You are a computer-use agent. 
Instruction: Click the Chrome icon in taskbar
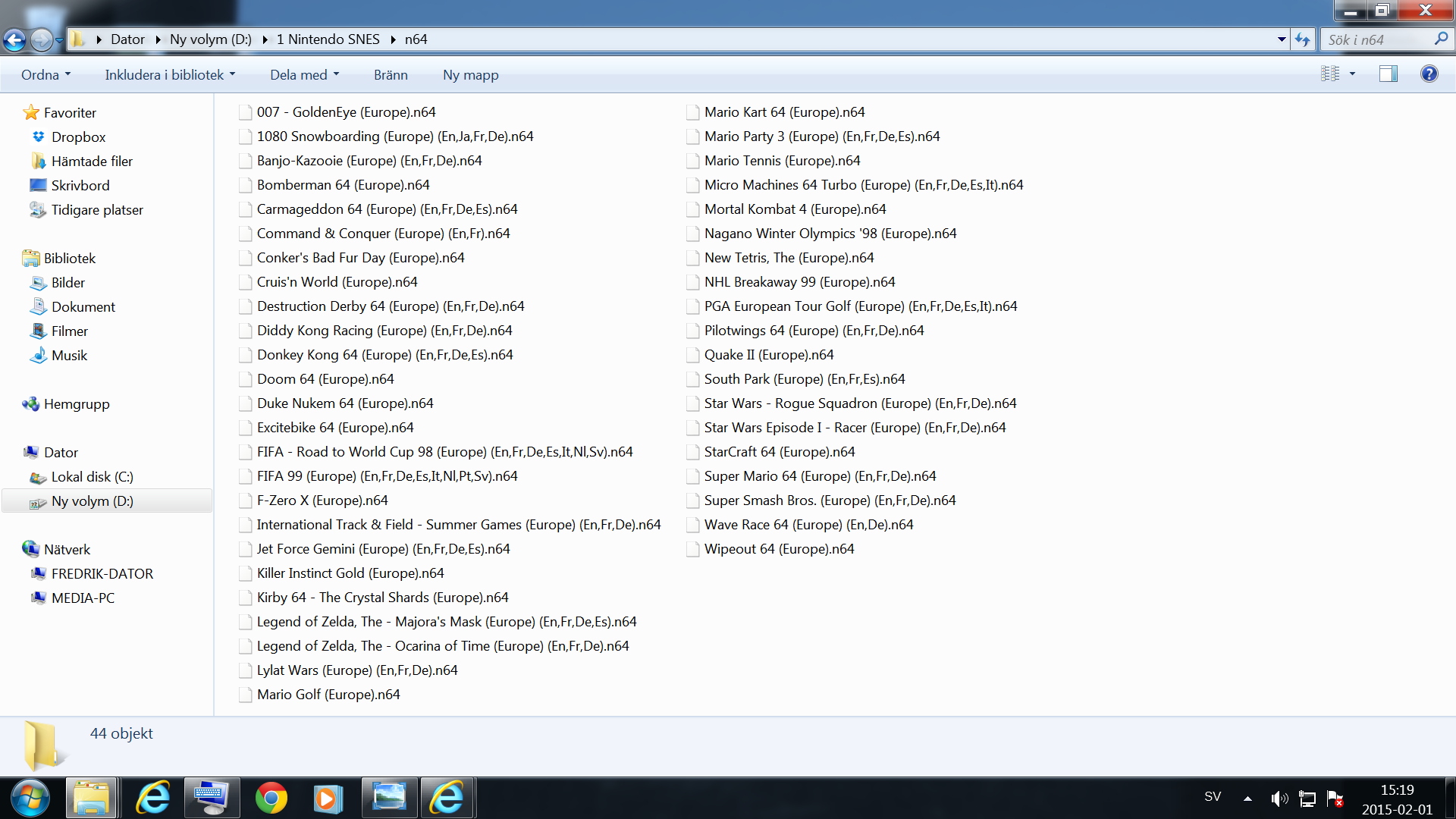[271, 798]
